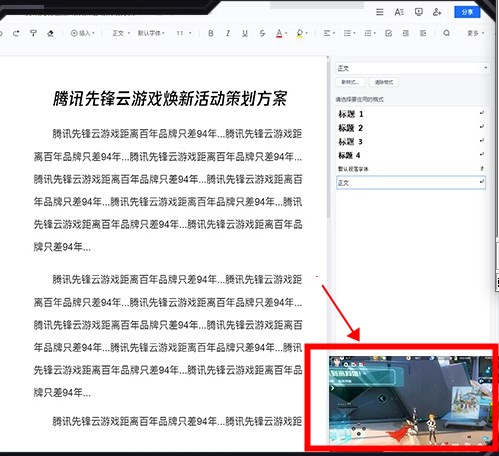Image resolution: width=499 pixels, height=456 pixels.
Task: Apply the 标题 1 heading style
Action: coord(411,114)
